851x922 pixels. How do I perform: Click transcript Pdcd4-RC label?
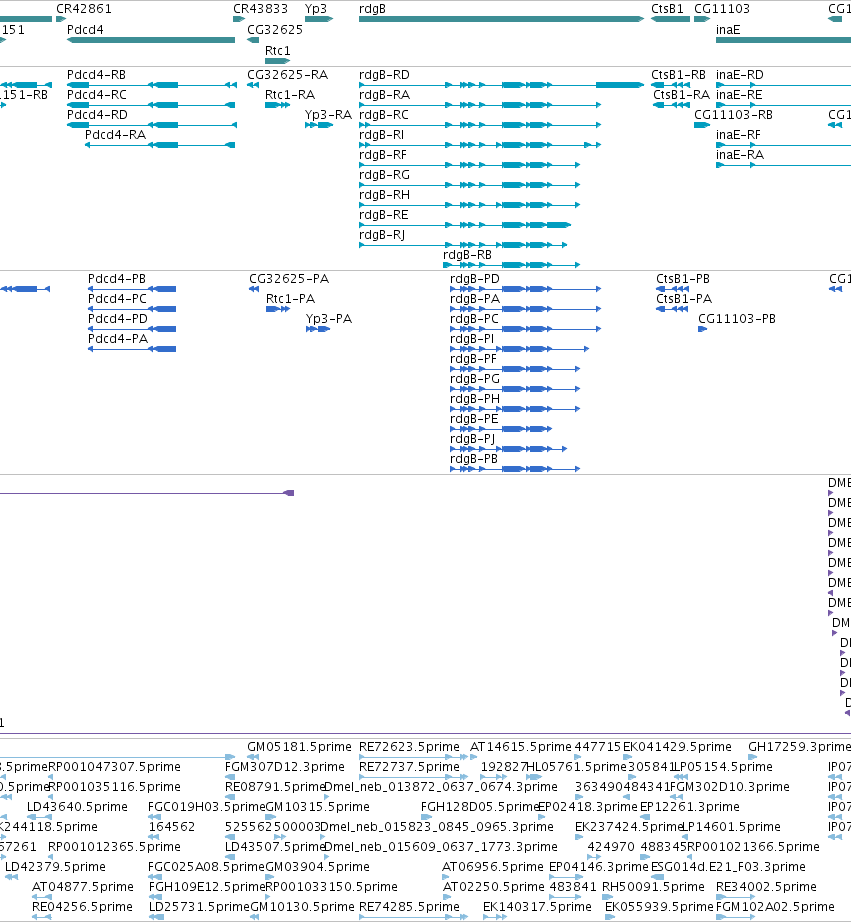pos(96,95)
